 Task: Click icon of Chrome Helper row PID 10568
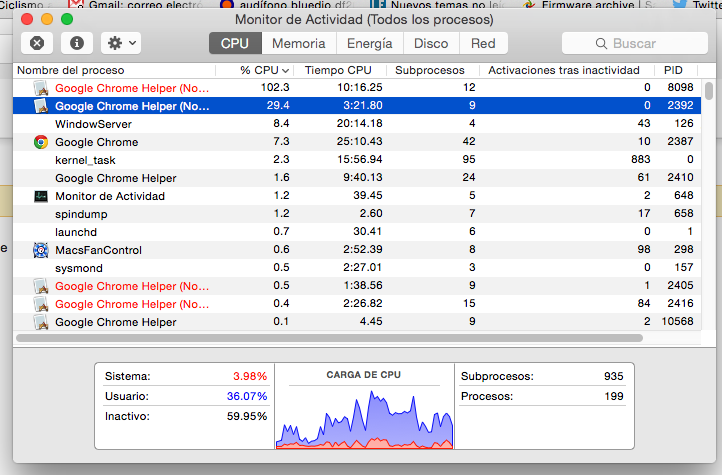tap(41, 322)
